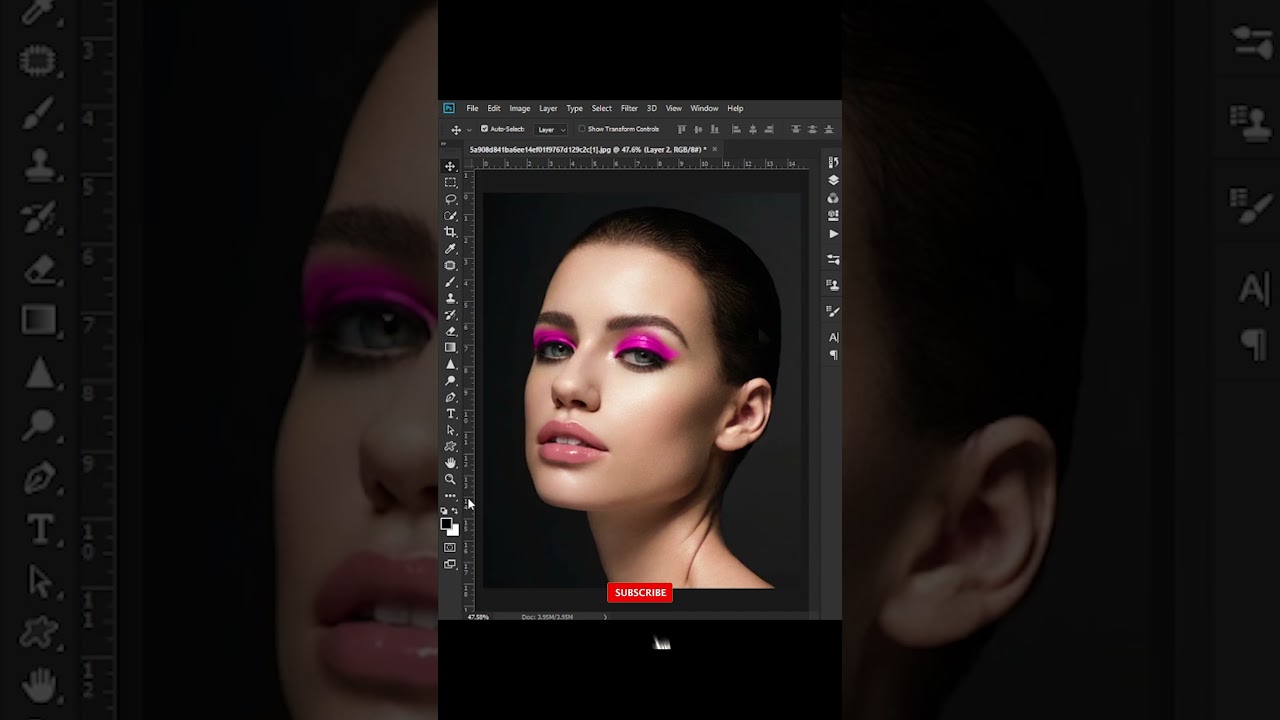This screenshot has width=1280, height=720.
Task: Open the View menu
Action: (674, 108)
